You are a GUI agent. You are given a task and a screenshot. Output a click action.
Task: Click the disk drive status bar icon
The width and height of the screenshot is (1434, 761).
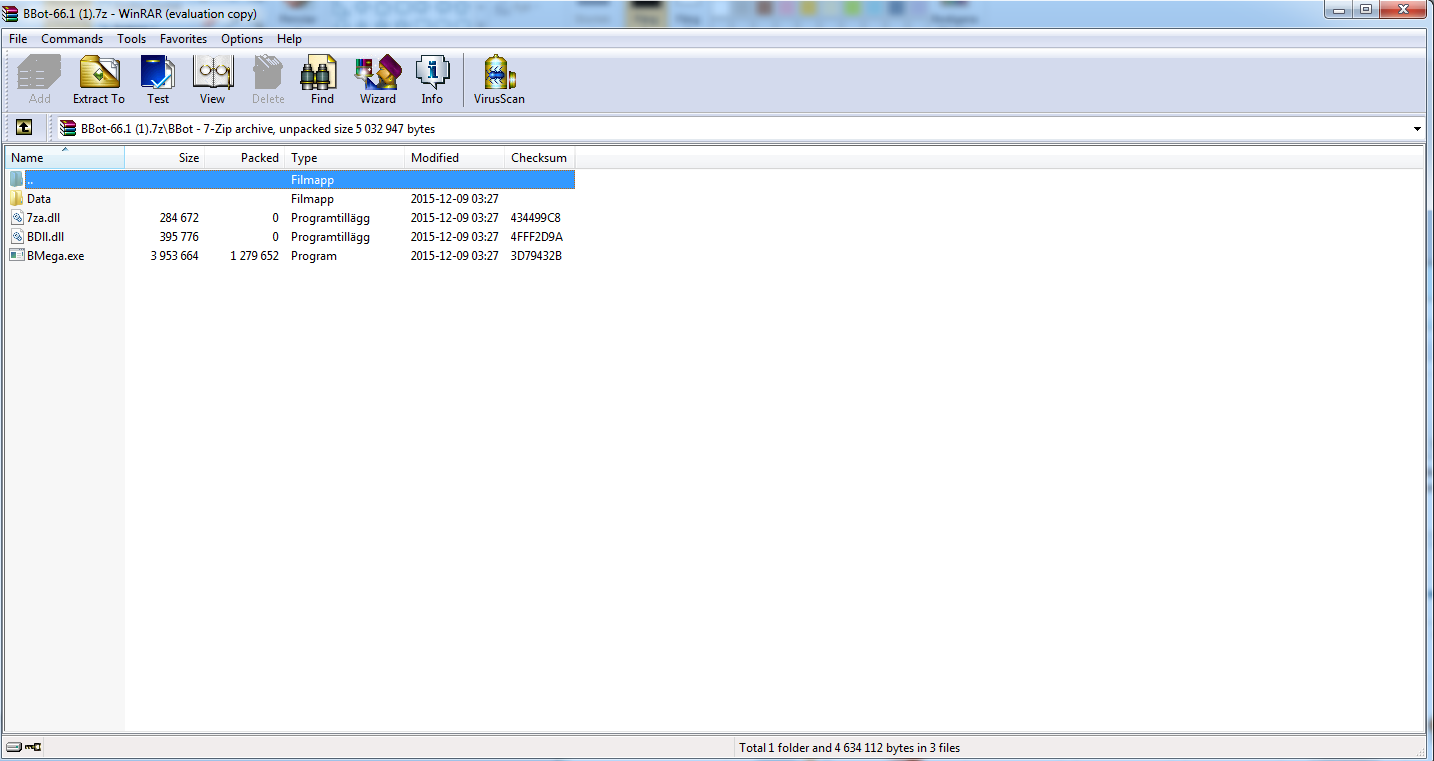coord(13,747)
